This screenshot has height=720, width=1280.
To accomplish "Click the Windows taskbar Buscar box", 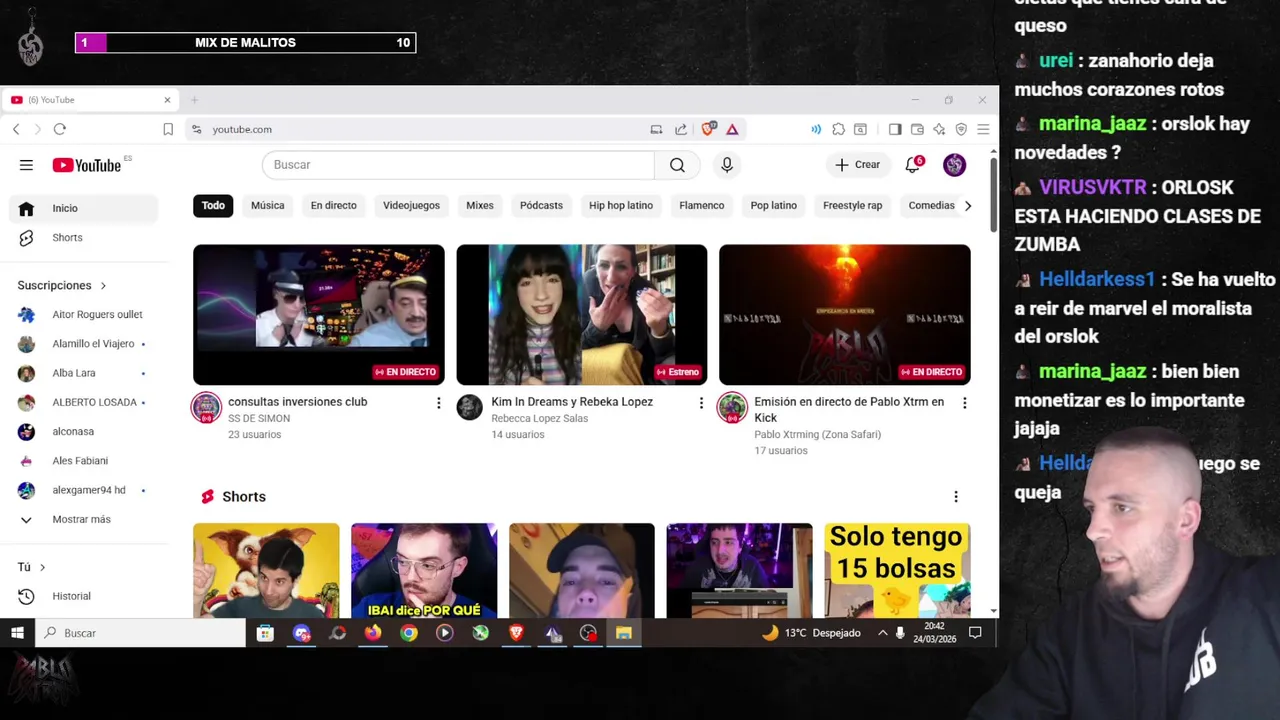I will [x=140, y=633].
